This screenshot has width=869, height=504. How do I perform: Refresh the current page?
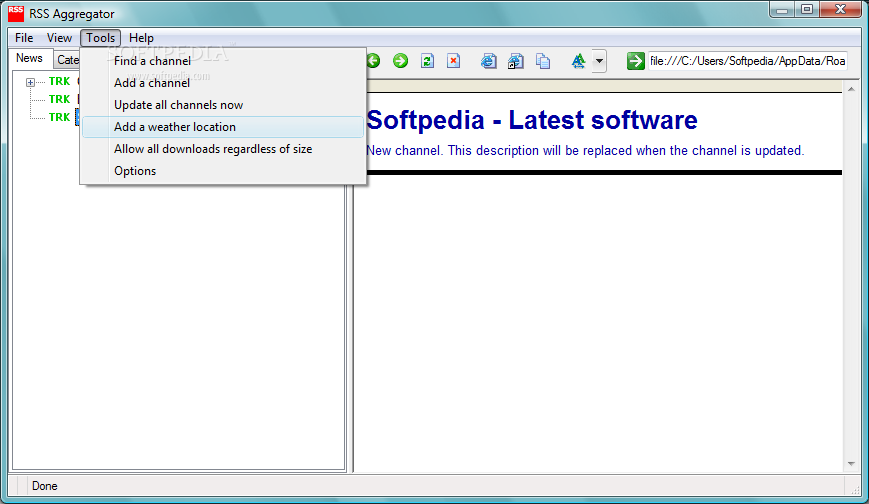tap(427, 61)
